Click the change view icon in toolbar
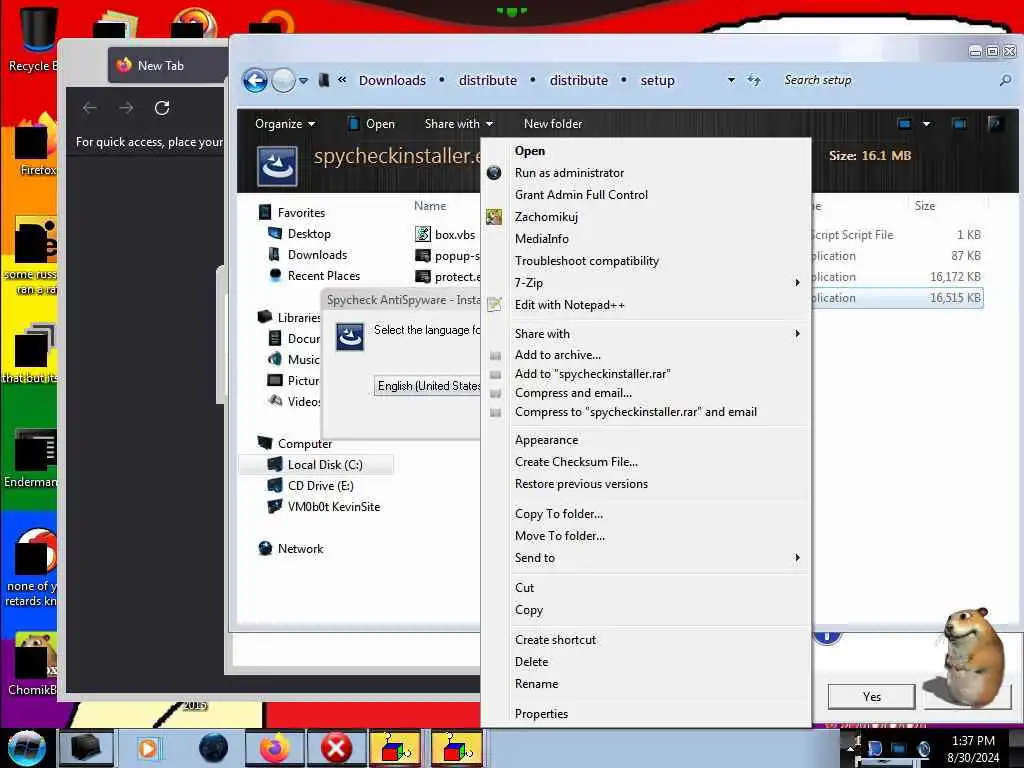 click(904, 123)
